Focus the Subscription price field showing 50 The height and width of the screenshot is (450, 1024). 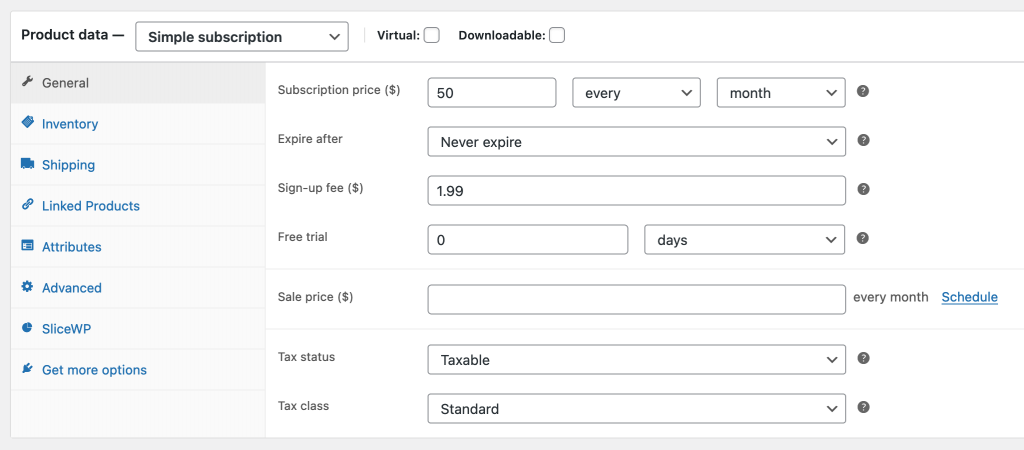tap(492, 93)
